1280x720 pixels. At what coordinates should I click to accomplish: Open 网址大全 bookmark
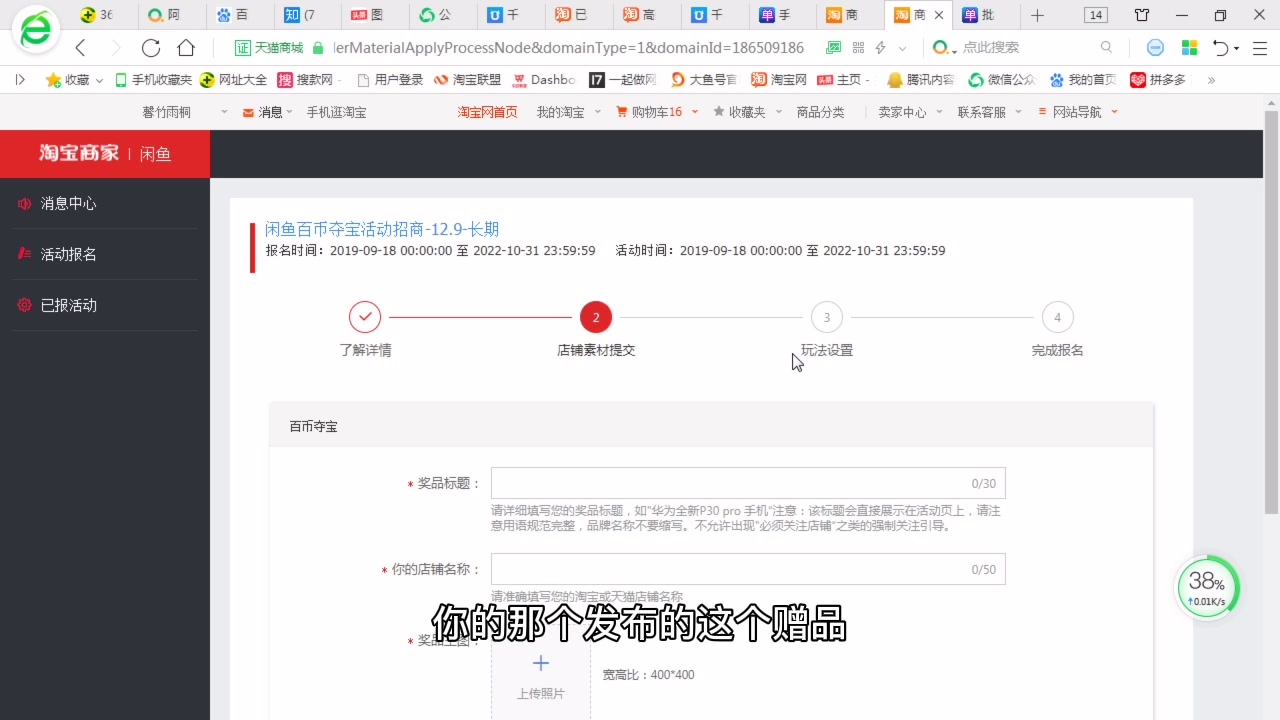(233, 80)
